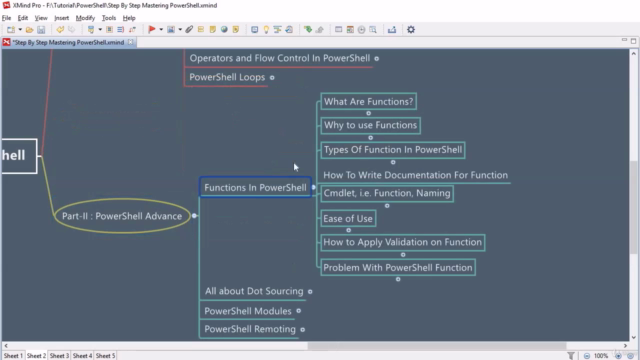The width and height of the screenshot is (640, 360).
Task: Collapse the Part-II PowerShell Advance branch
Action: (x=194, y=216)
